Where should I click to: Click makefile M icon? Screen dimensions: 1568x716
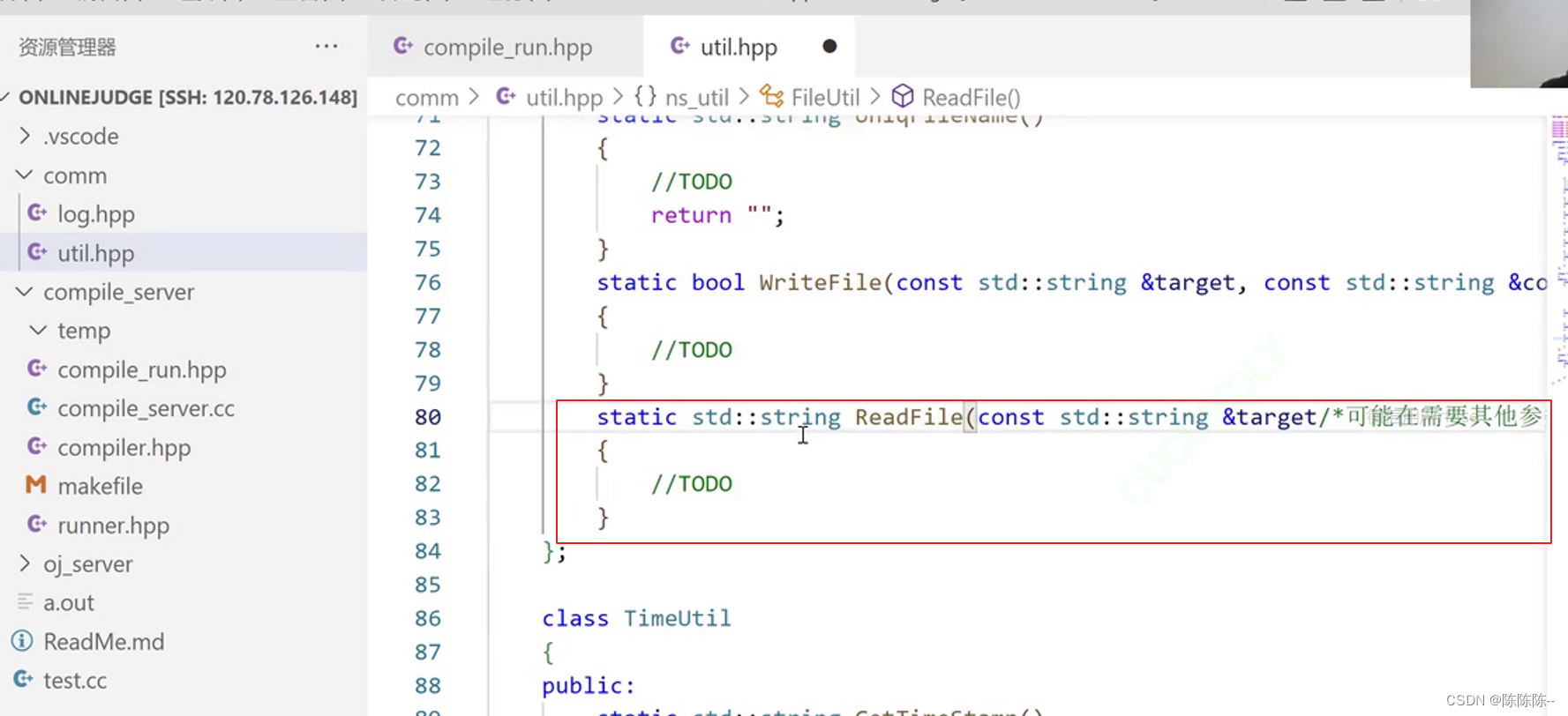tap(36, 485)
